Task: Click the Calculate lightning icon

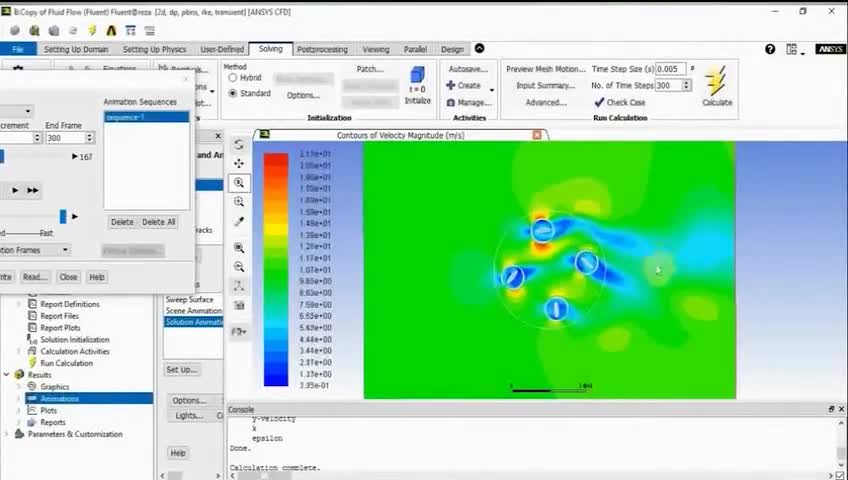Action: coord(716,82)
